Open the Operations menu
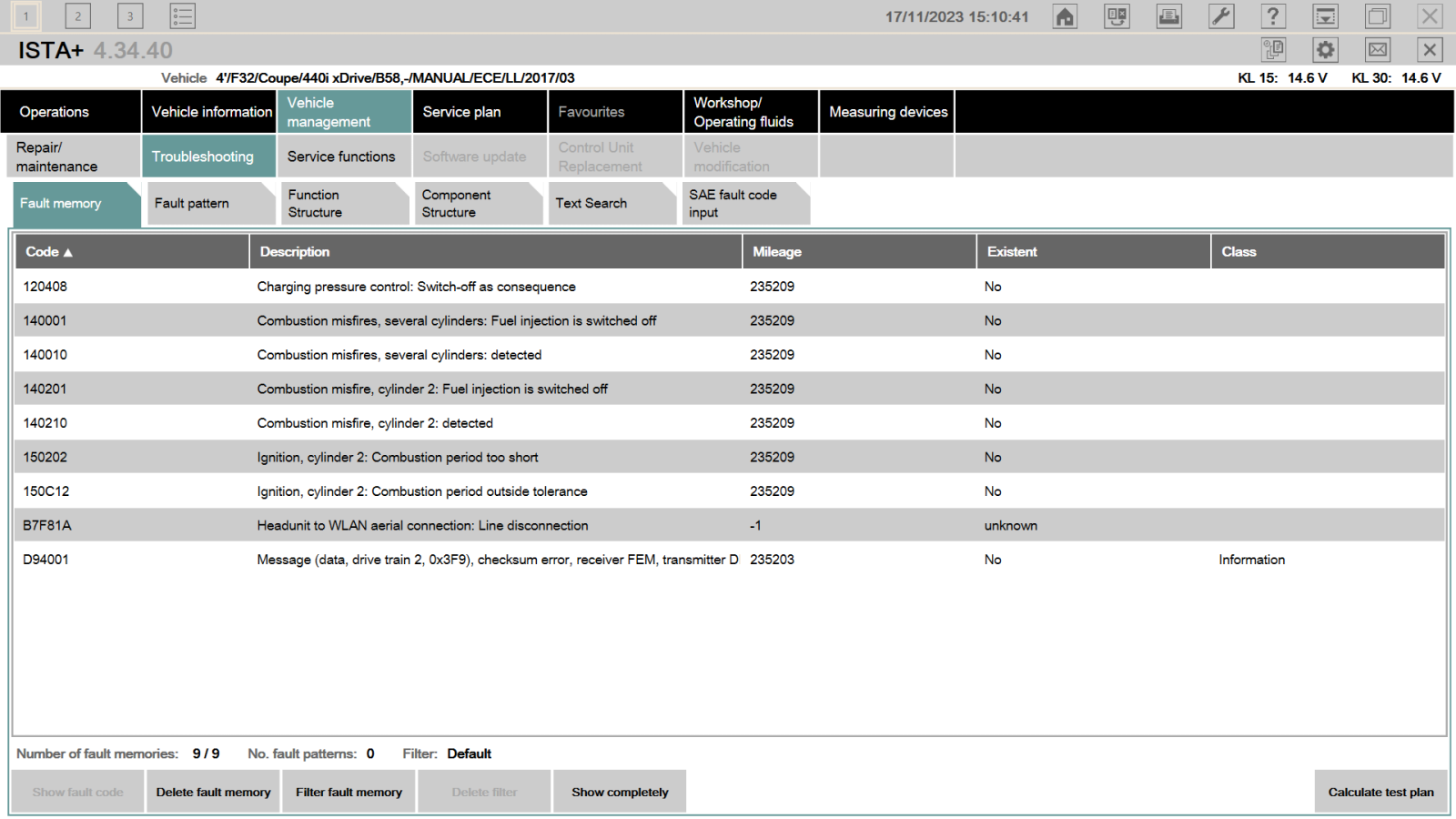The height and width of the screenshot is (819, 1456). [71, 112]
